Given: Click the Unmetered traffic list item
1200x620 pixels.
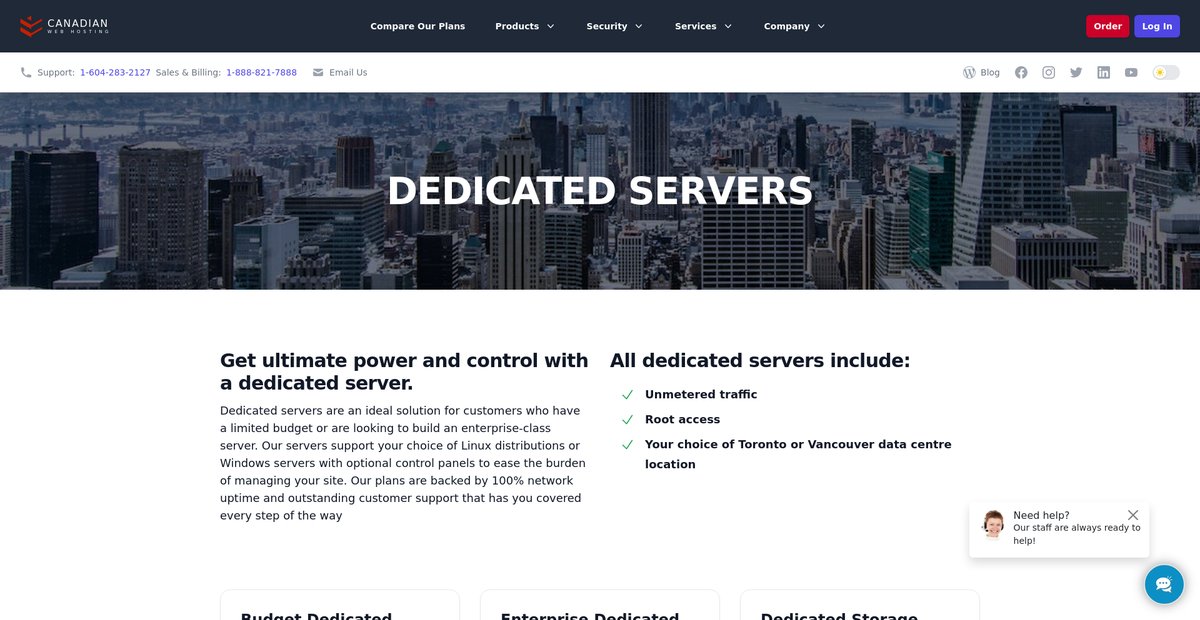Looking at the screenshot, I should pyautogui.click(x=701, y=394).
